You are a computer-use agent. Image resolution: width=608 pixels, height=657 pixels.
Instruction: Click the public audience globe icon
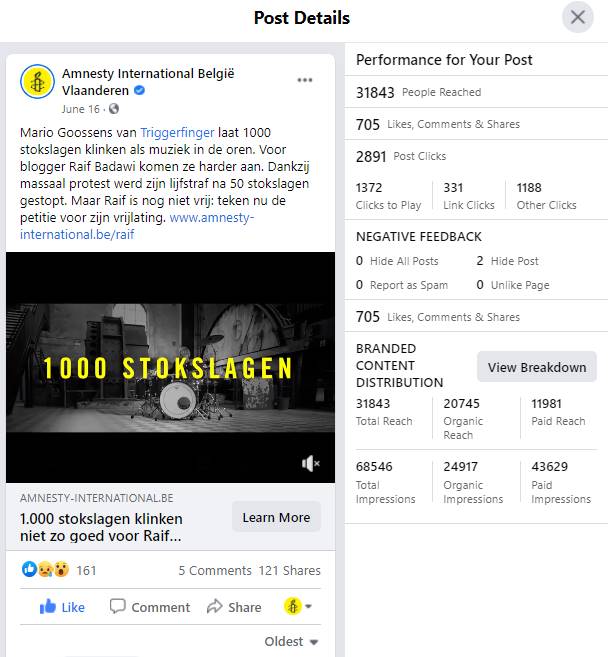(113, 108)
